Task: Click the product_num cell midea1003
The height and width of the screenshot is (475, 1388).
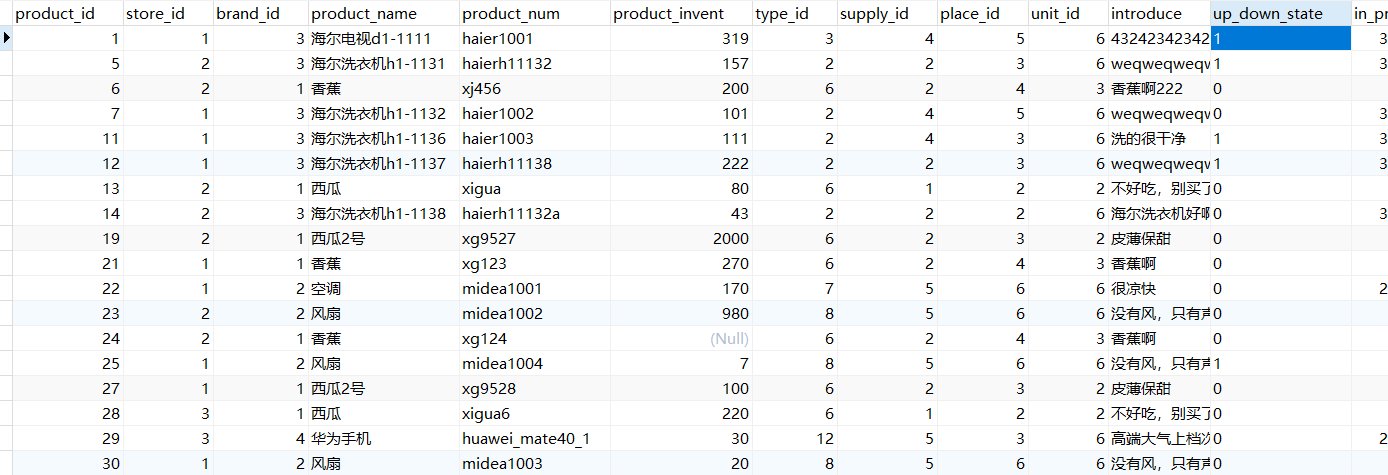Action: pos(534,463)
